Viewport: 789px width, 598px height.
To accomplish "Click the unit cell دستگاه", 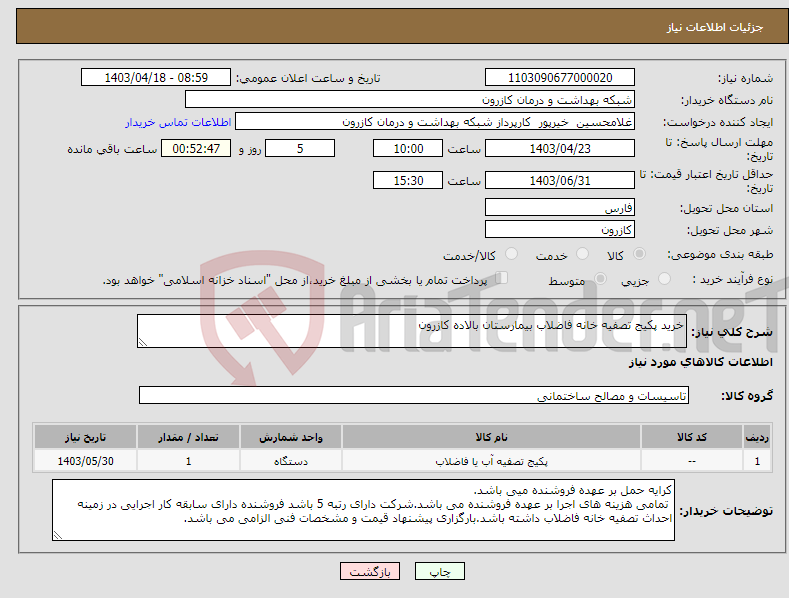I will (x=291, y=461).
